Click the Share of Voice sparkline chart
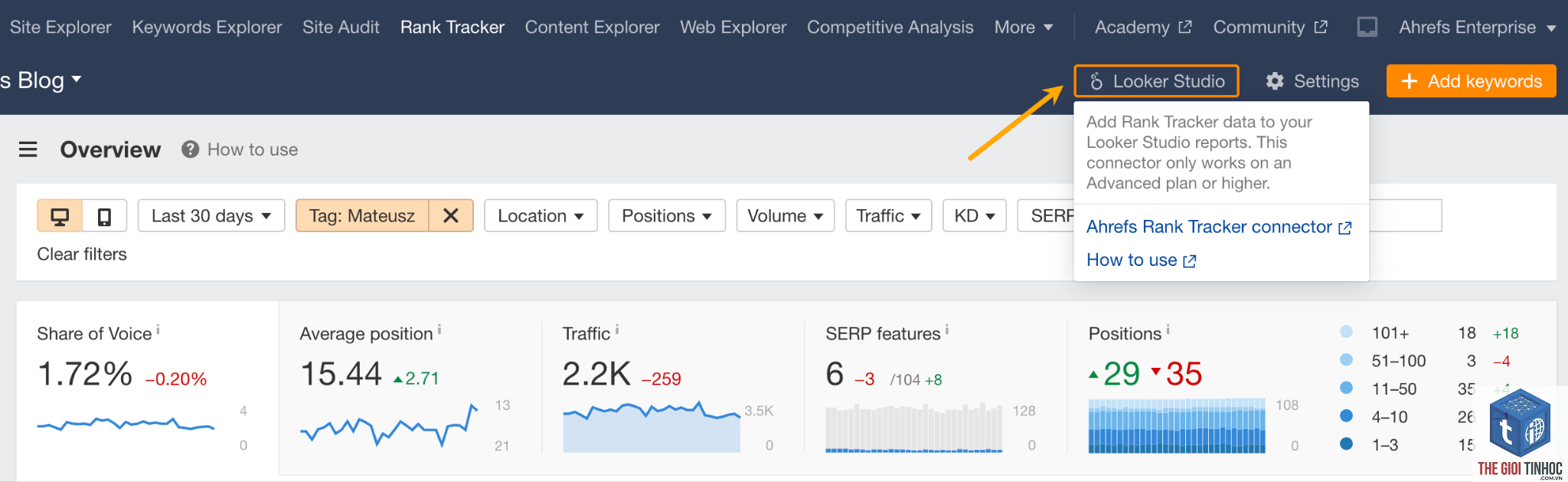The height and width of the screenshot is (482, 1568). click(x=126, y=424)
